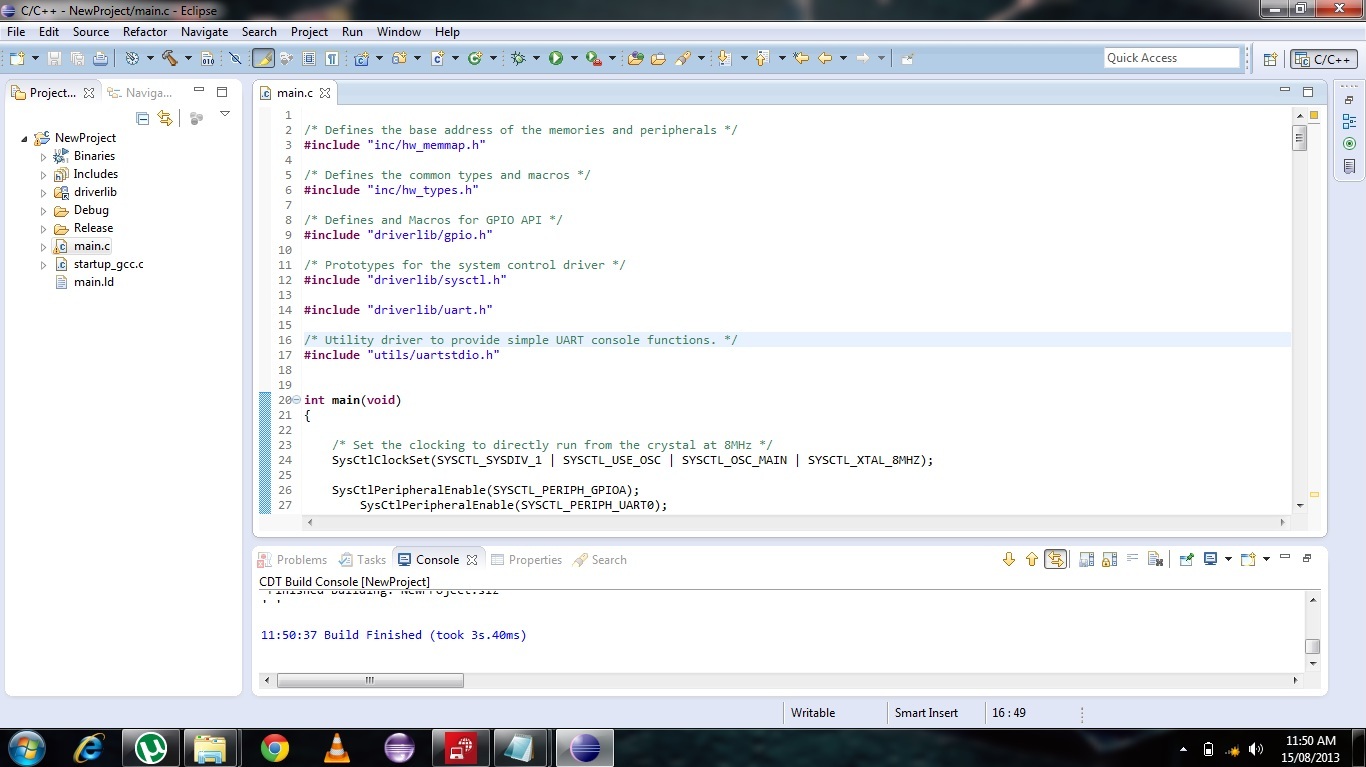Switch to the Search tab
This screenshot has width=1366, height=767.
click(600, 560)
